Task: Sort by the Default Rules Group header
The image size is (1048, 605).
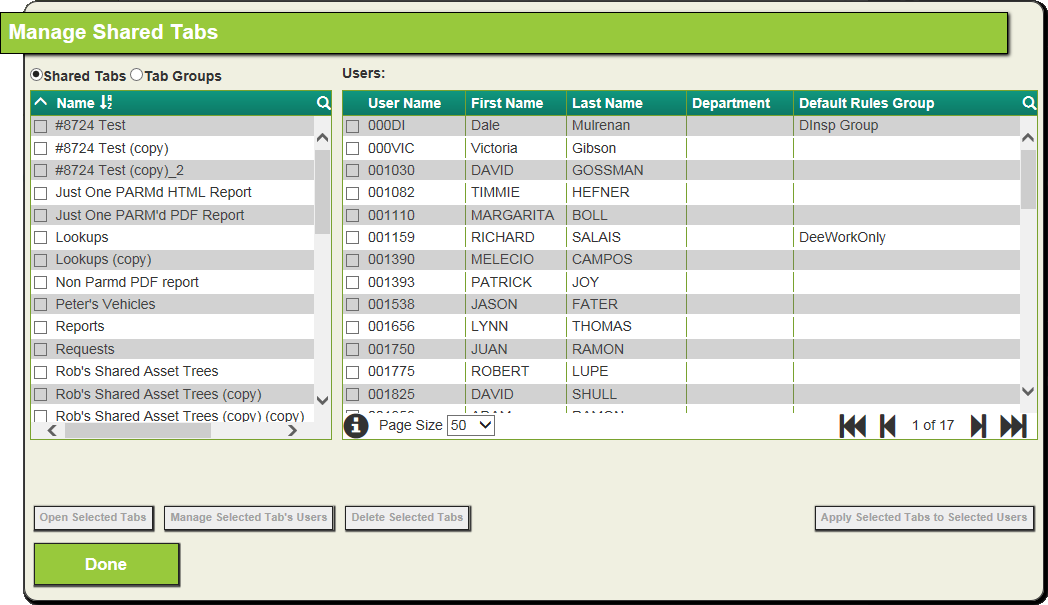Action: tap(866, 103)
